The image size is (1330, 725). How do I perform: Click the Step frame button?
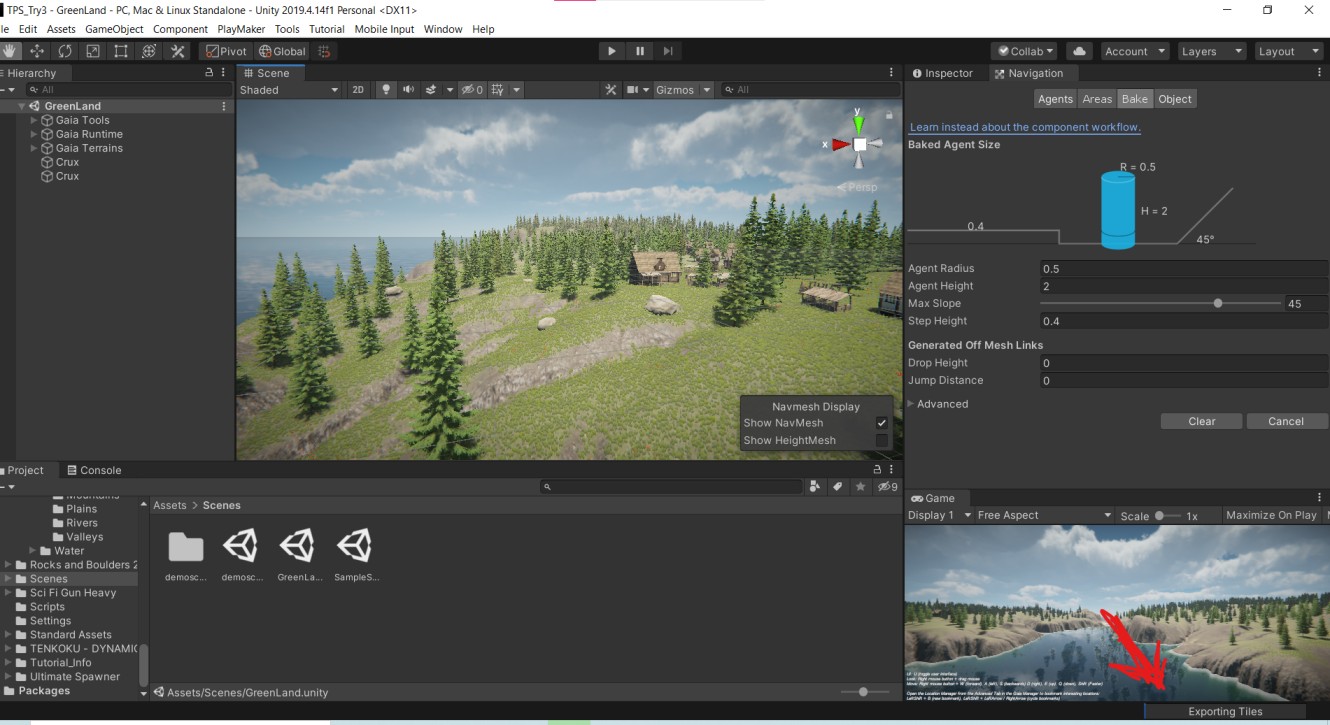point(668,51)
